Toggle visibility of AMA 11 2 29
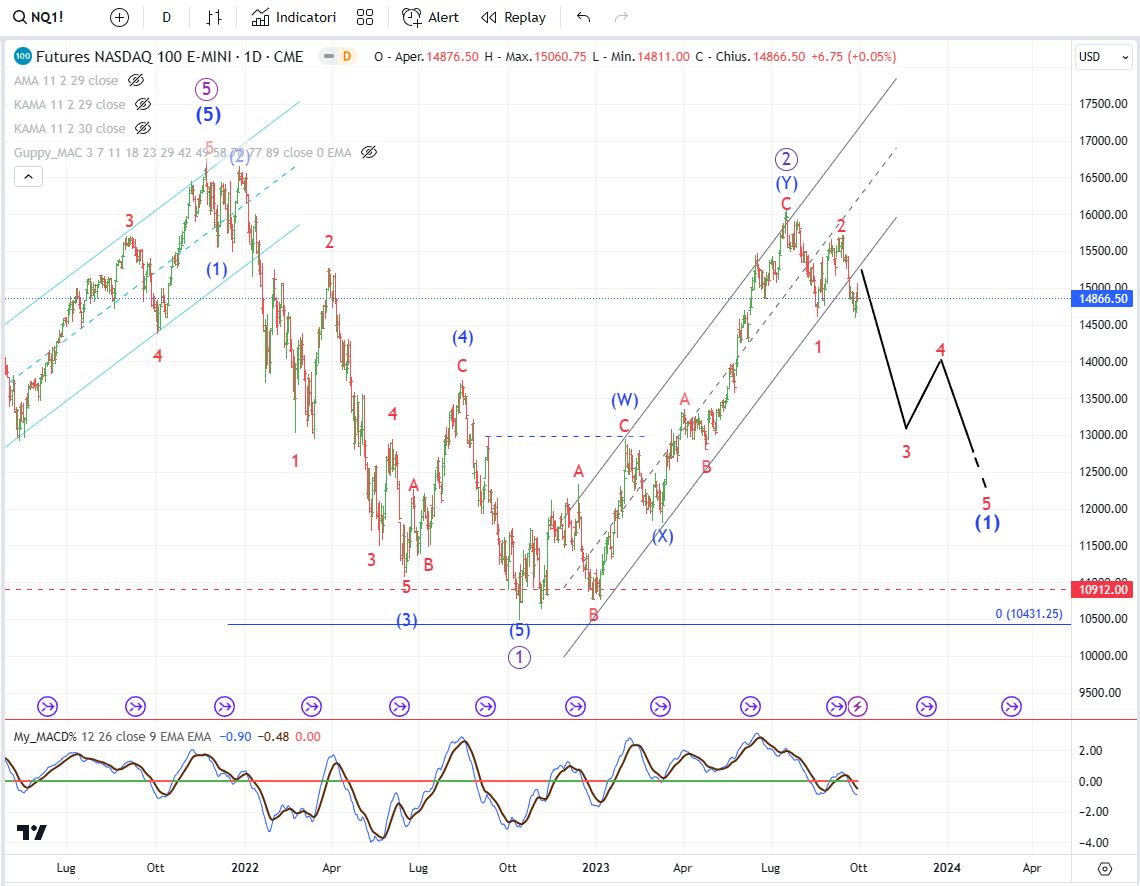This screenshot has width=1140, height=886. click(136, 81)
